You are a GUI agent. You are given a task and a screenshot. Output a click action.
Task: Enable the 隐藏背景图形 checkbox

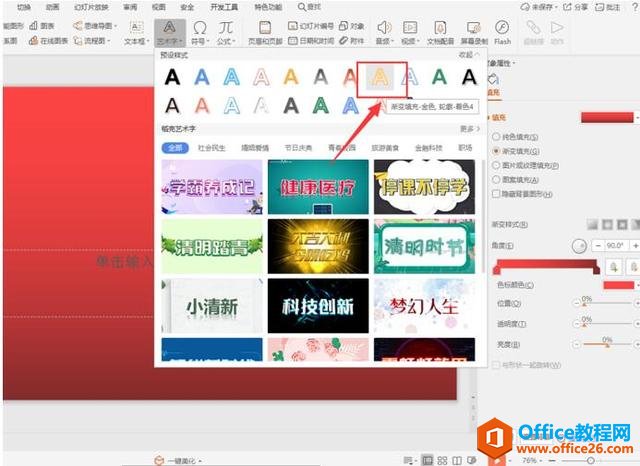[x=495, y=193]
